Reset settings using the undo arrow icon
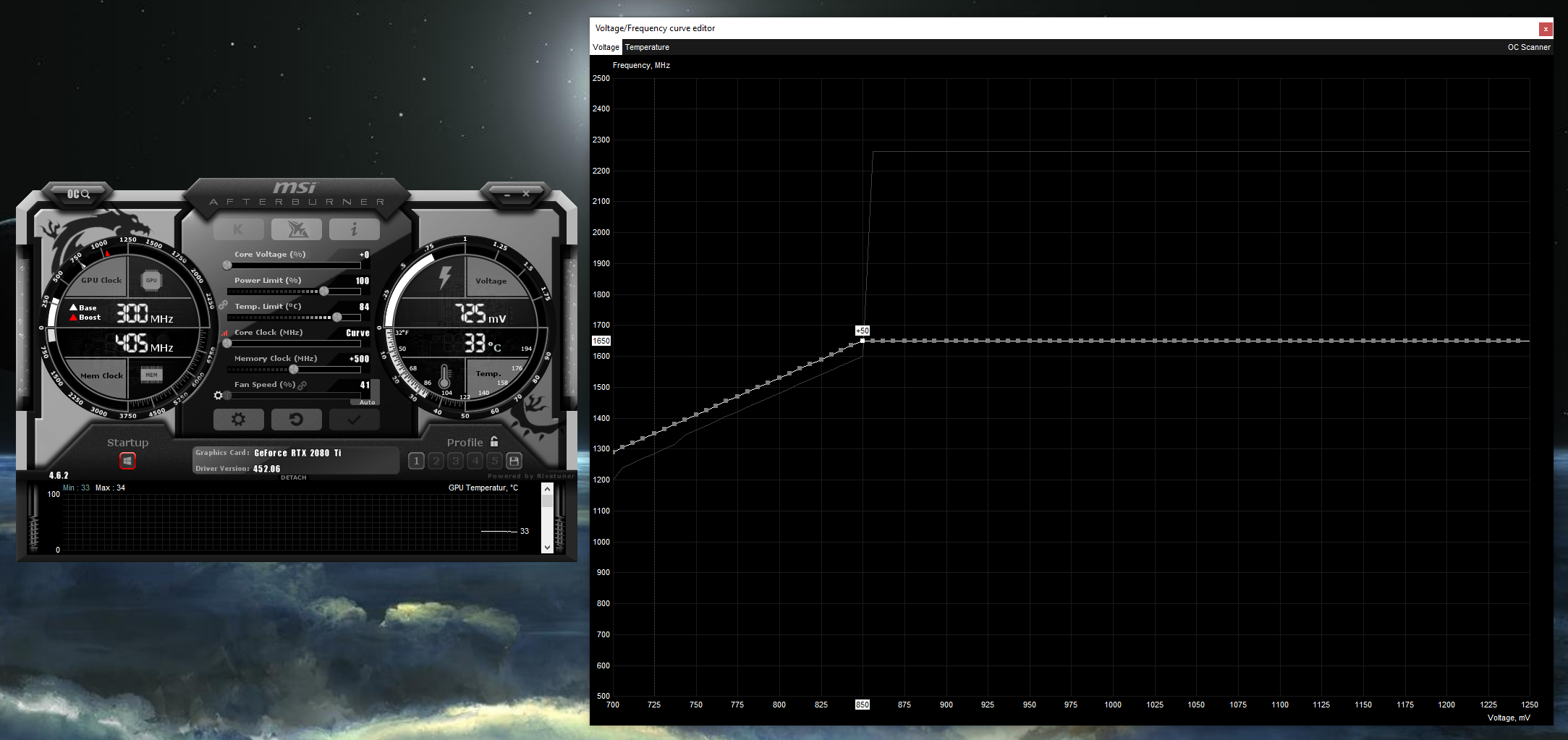This screenshot has height=740, width=1568. [x=296, y=420]
